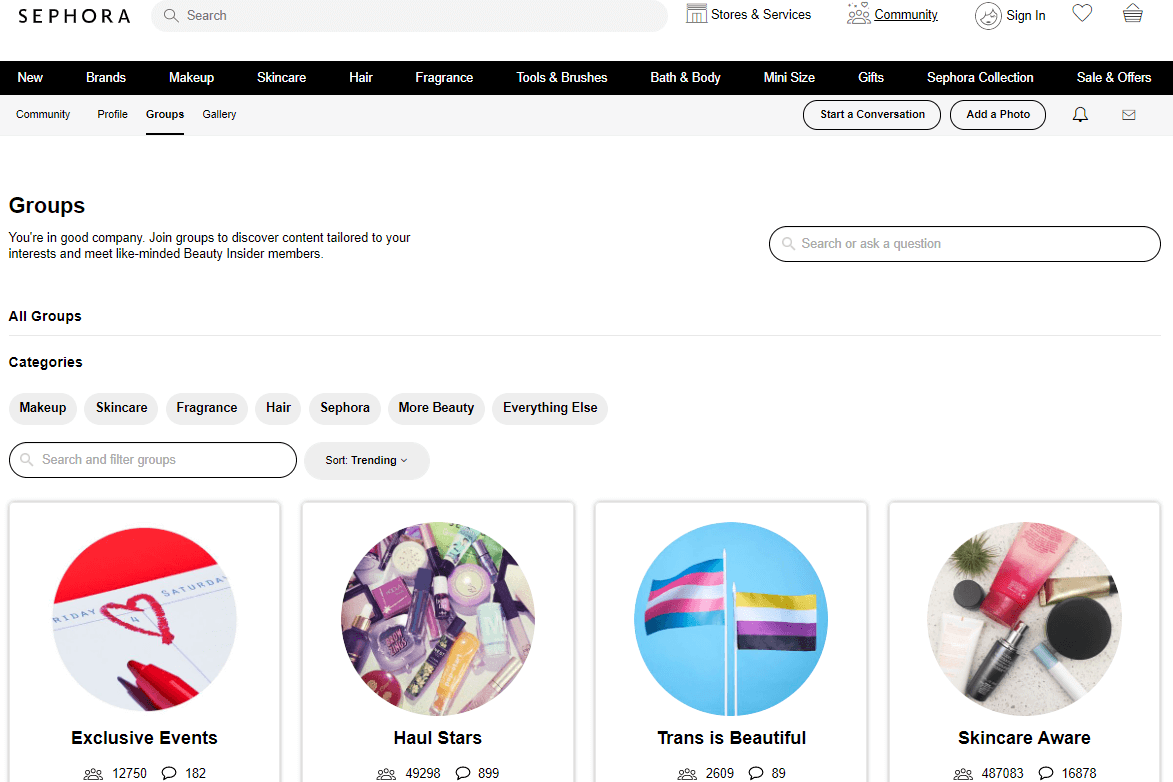Select the More Beauty filter chip
The image size is (1173, 782).
point(436,408)
